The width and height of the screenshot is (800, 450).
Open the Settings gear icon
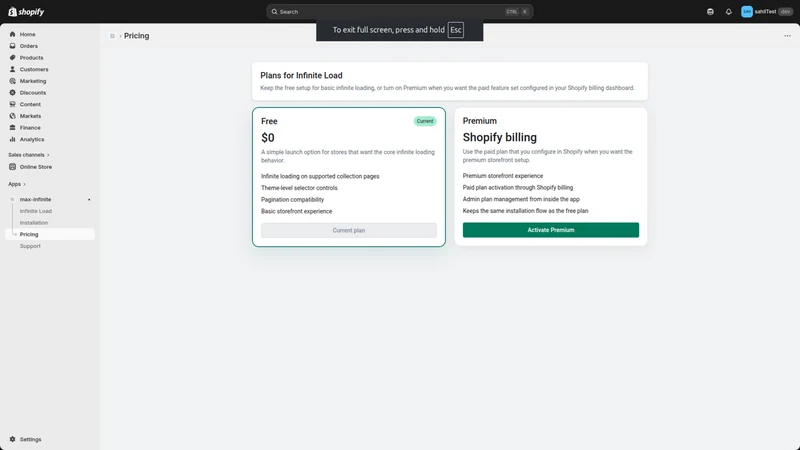point(12,439)
